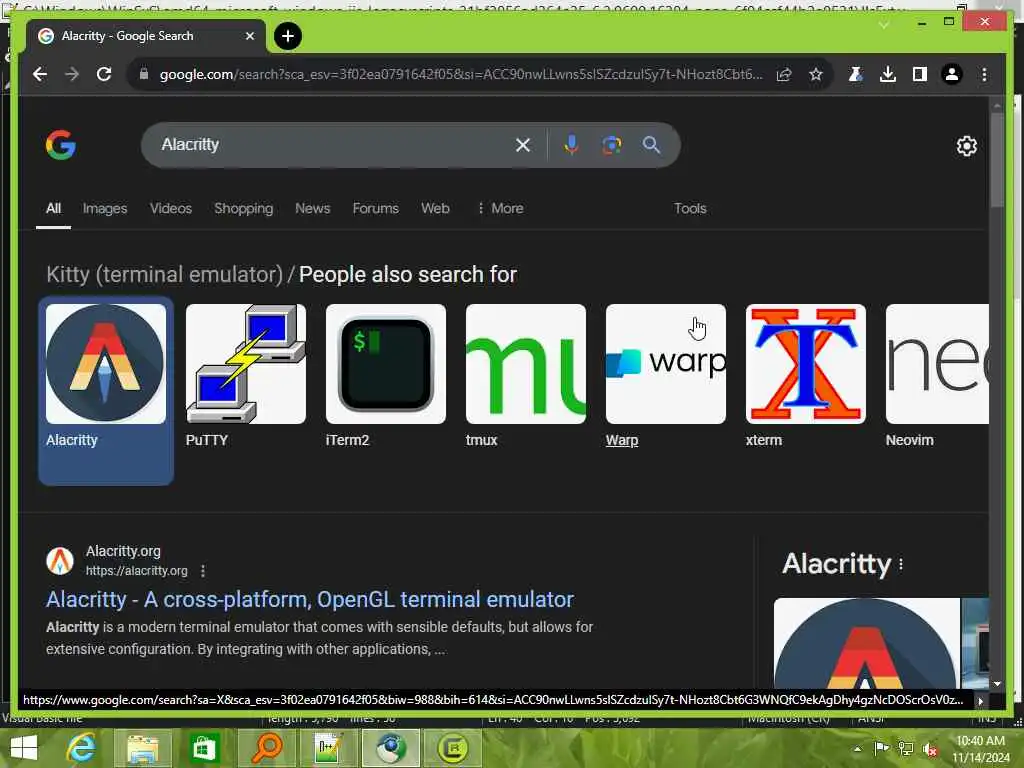
Task: Bookmark this page with the star icon
Action: coord(816,74)
